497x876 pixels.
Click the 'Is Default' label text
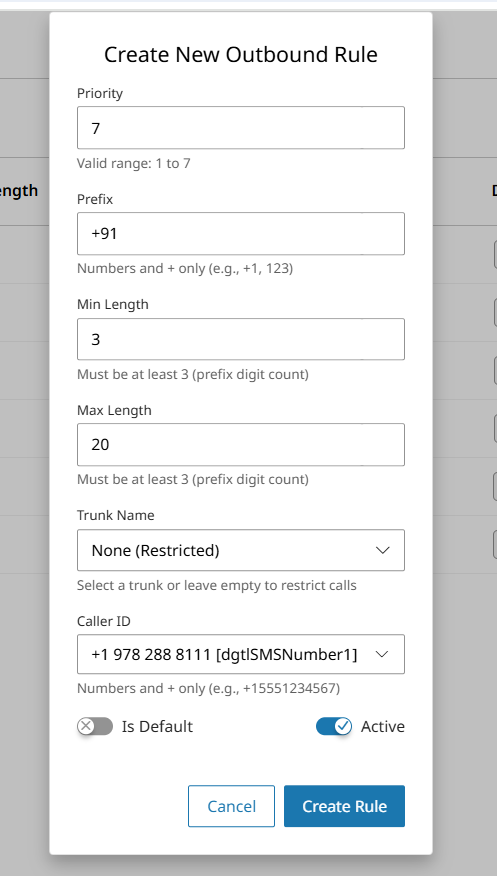click(x=157, y=726)
